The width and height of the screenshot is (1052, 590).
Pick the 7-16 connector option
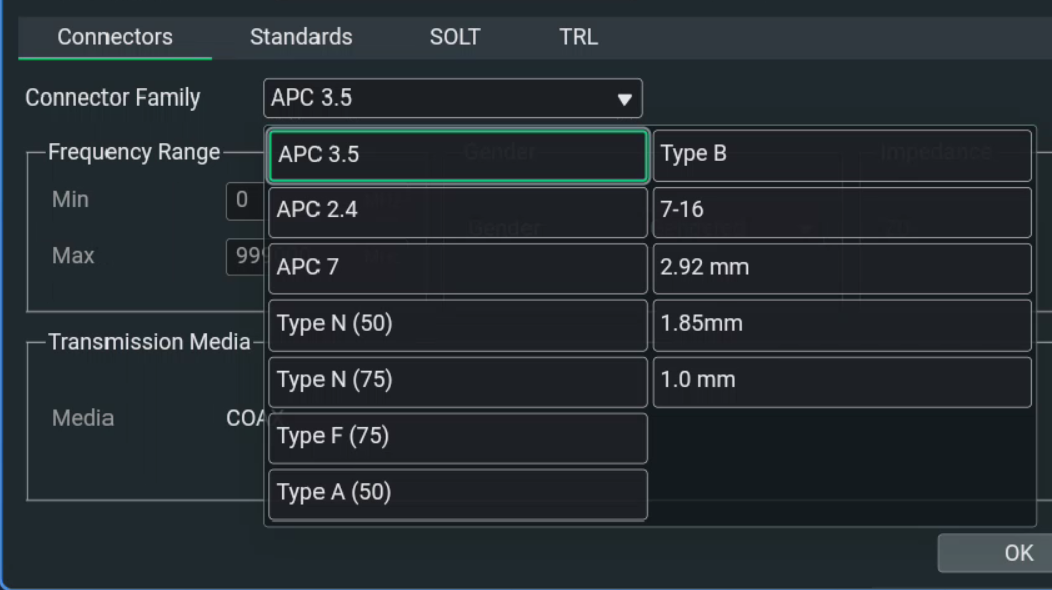[842, 212]
